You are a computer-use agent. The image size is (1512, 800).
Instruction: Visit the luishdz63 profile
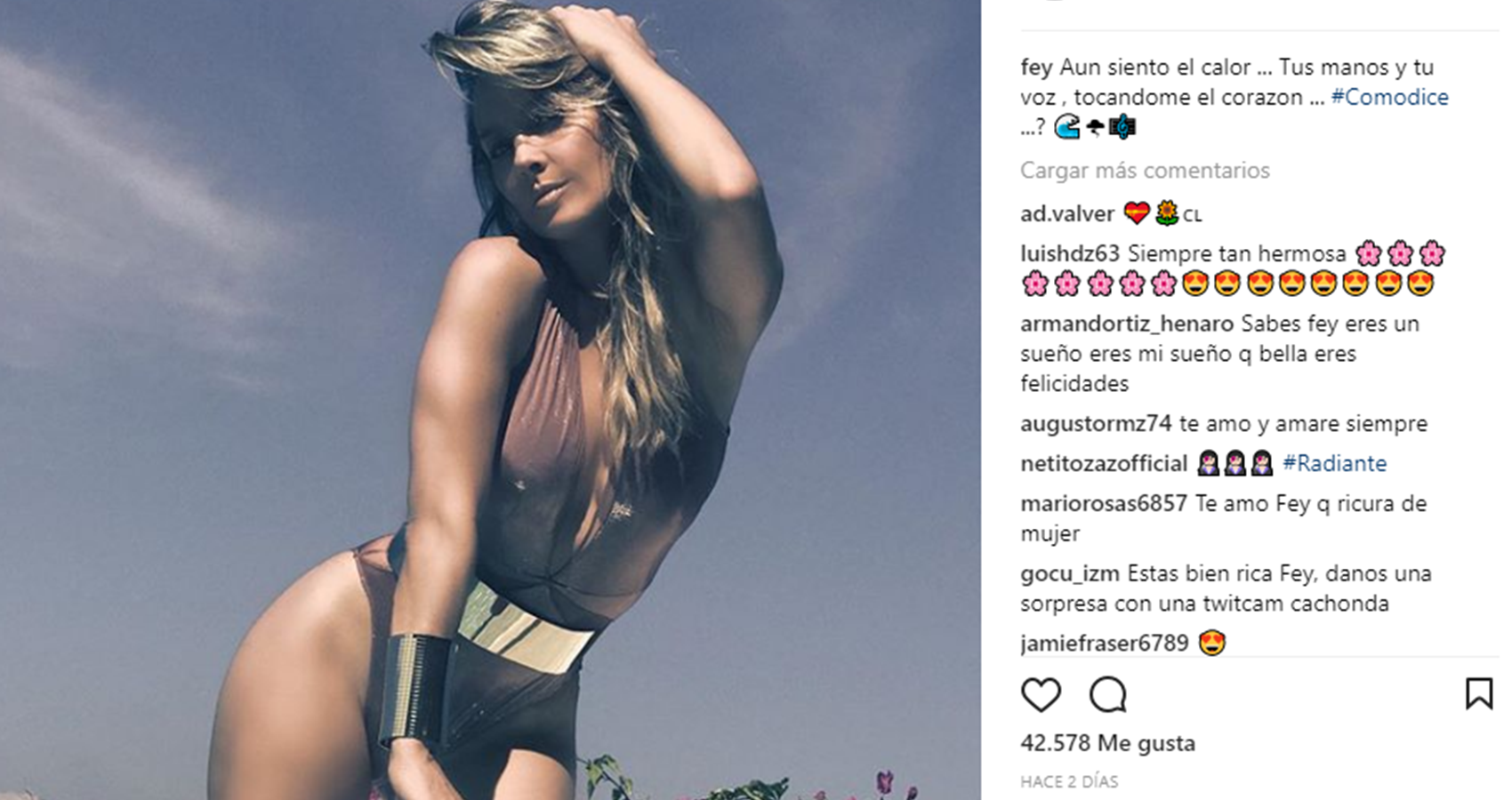pos(1070,253)
